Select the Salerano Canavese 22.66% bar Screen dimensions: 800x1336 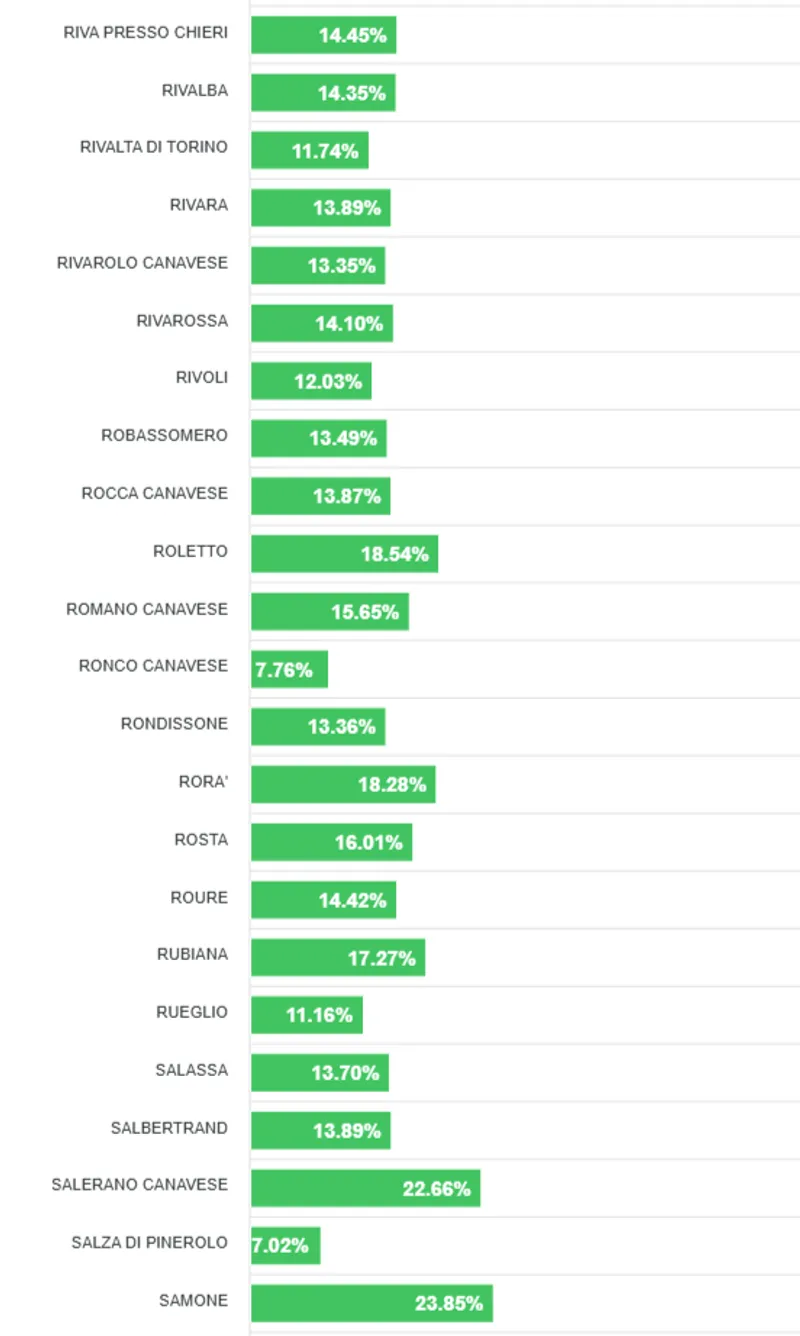[365, 1188]
